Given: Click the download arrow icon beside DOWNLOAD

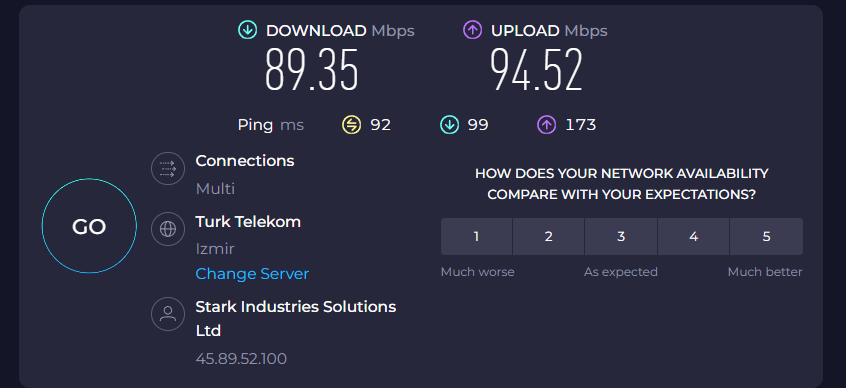Looking at the screenshot, I should coord(248,30).
